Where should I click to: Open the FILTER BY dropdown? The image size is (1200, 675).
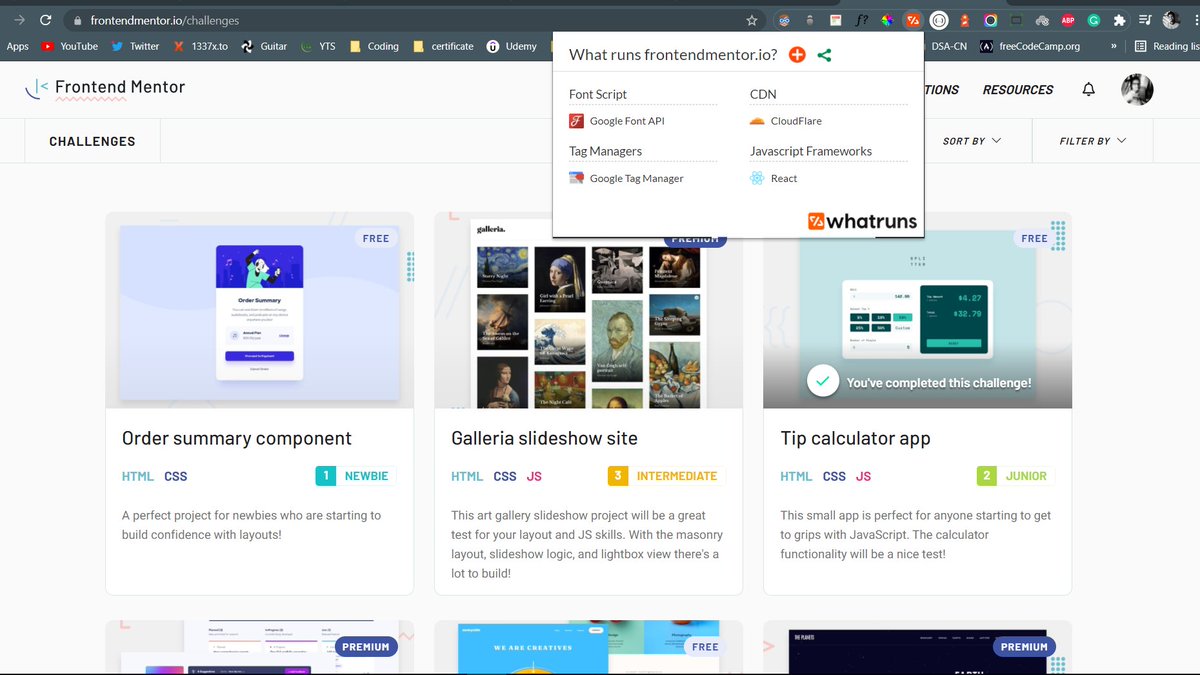[x=1093, y=141]
